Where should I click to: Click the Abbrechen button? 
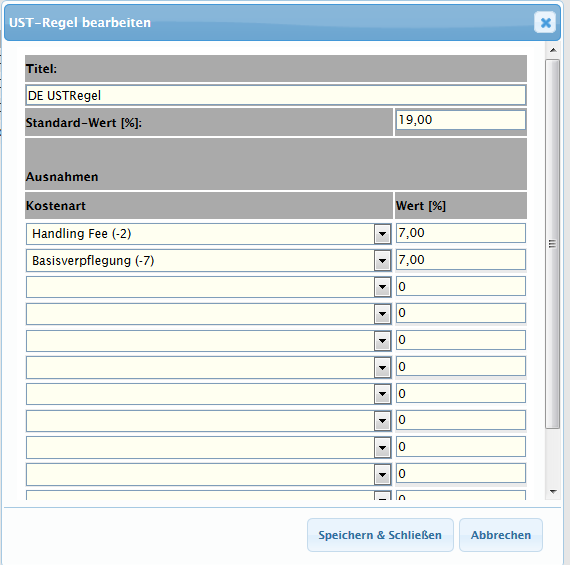(x=501, y=535)
